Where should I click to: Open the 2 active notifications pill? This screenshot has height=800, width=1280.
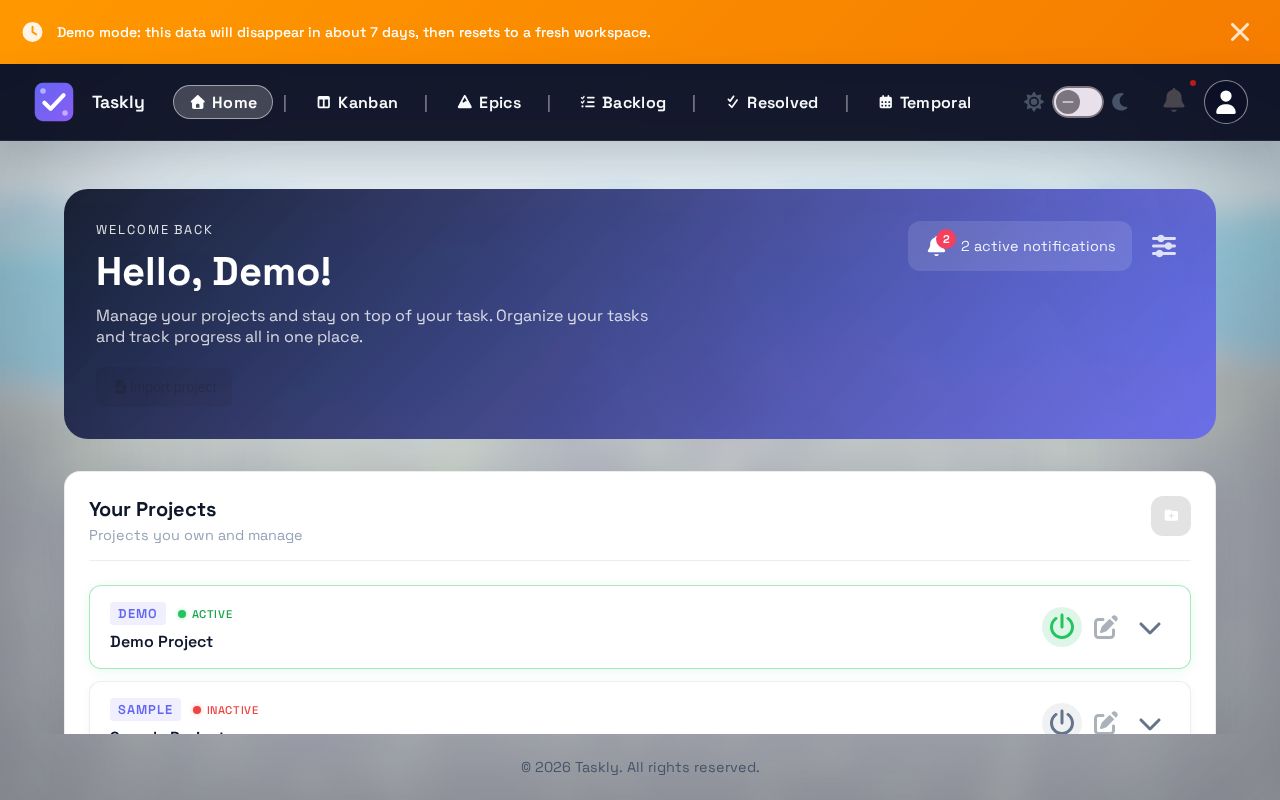pyautogui.click(x=1020, y=246)
